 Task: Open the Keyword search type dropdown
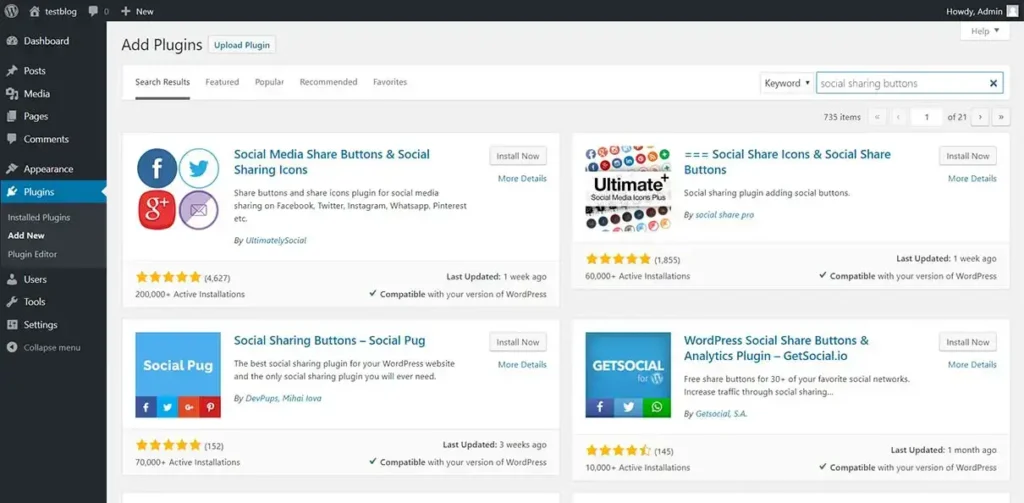click(787, 83)
